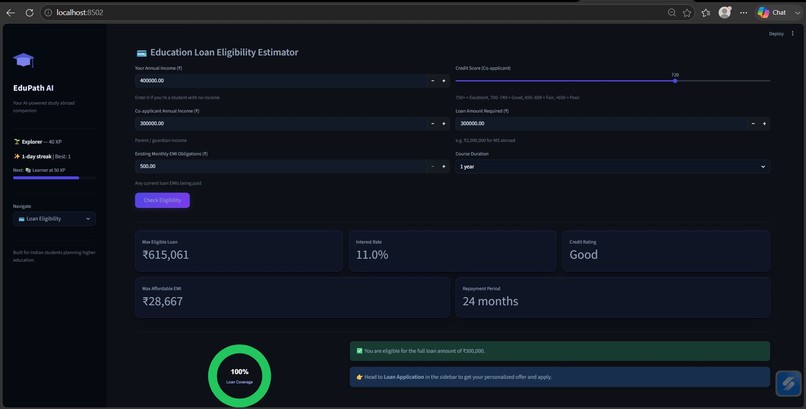The image size is (806, 409).
Task: Click the Next: Learner at 50 XP text
Action: [x=39, y=170]
